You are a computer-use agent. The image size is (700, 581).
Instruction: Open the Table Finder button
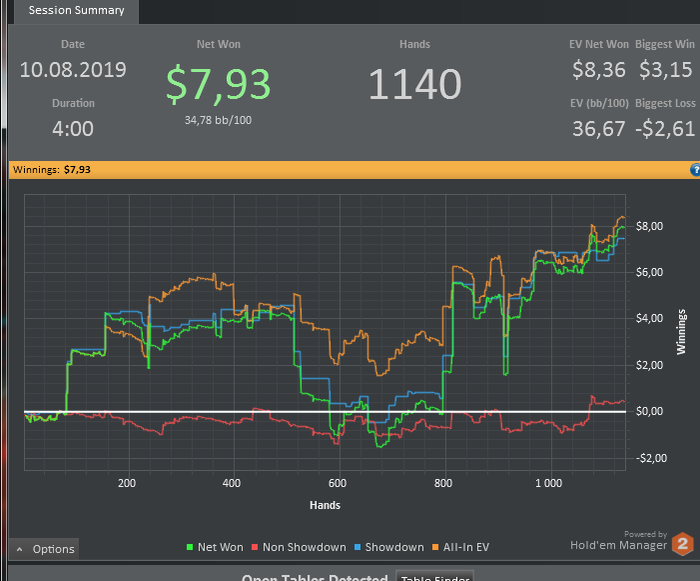click(x=435, y=577)
